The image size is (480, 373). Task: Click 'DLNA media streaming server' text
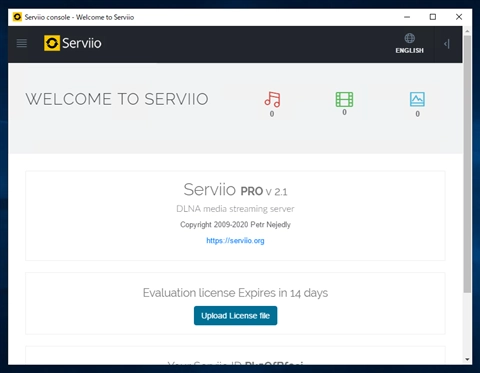click(x=235, y=209)
